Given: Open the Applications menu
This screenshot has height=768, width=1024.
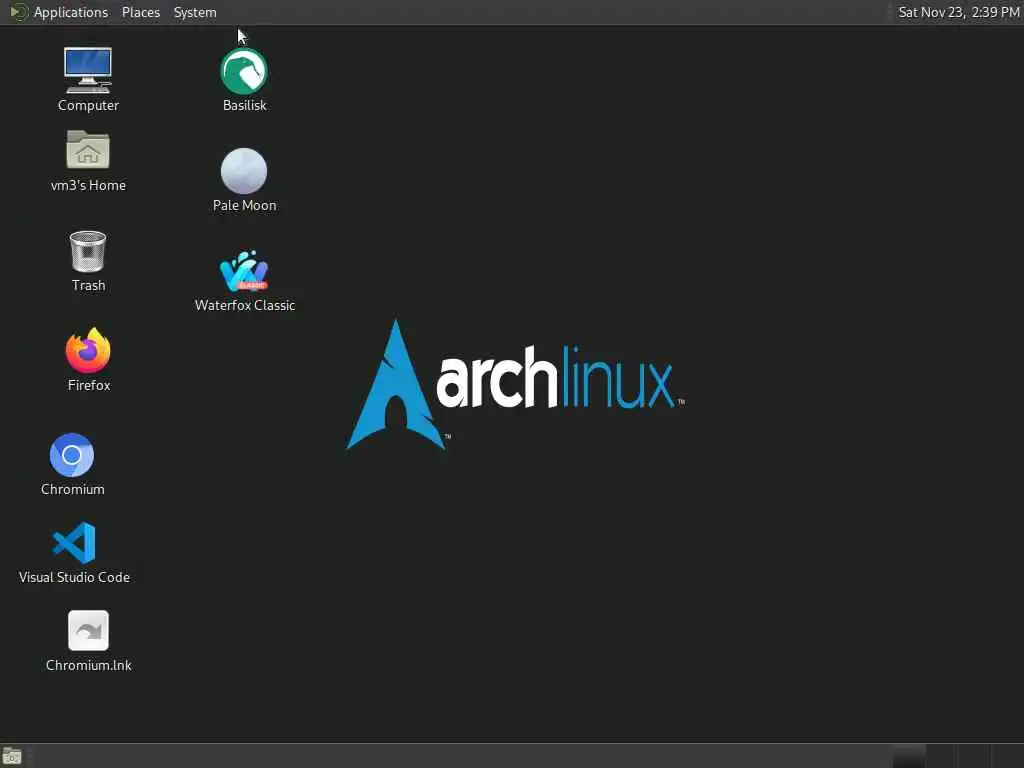Looking at the screenshot, I should [71, 12].
